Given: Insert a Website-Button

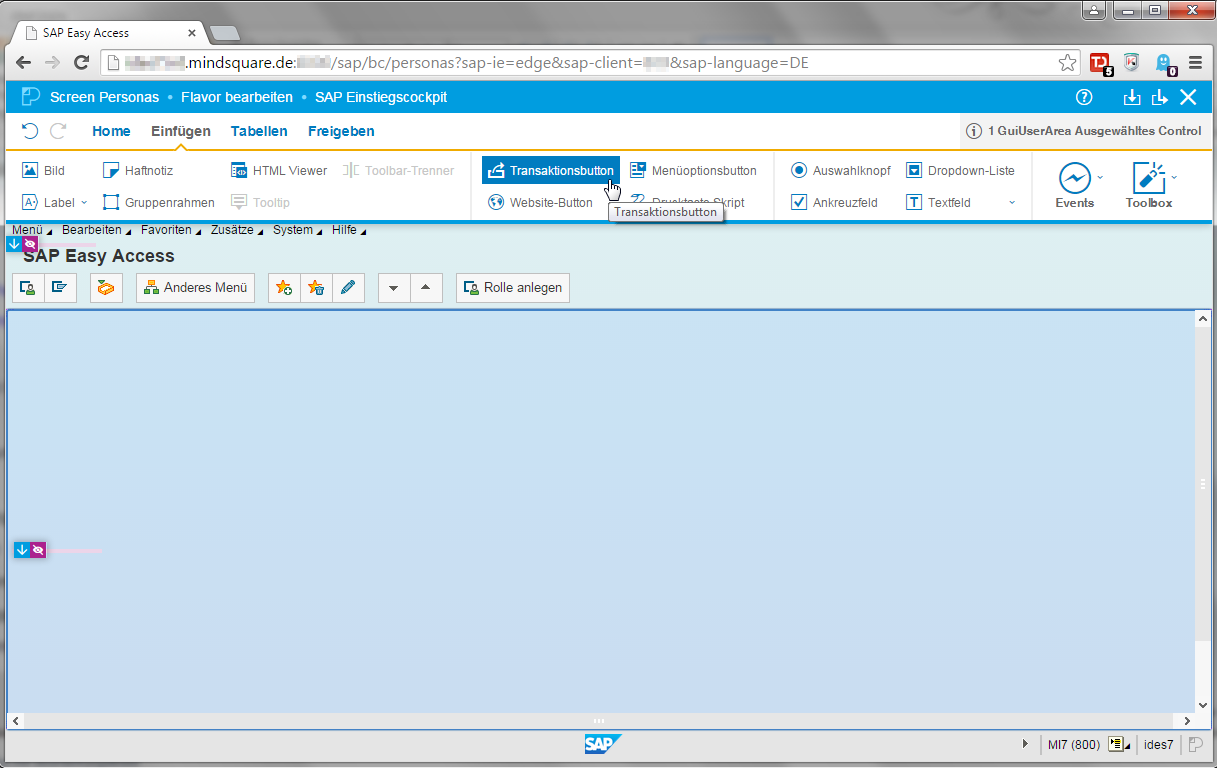Looking at the screenshot, I should click(x=540, y=202).
